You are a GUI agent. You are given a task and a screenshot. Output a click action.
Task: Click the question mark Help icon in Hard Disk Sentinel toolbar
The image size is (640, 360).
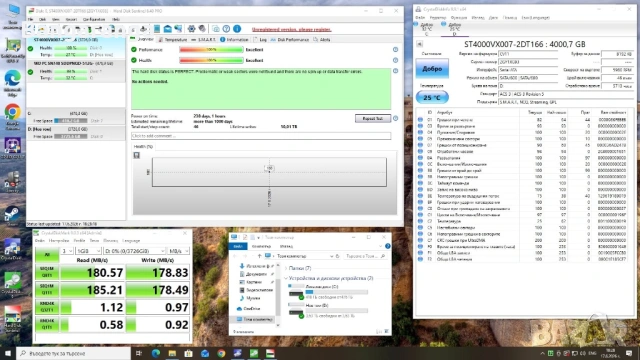coord(226,29)
